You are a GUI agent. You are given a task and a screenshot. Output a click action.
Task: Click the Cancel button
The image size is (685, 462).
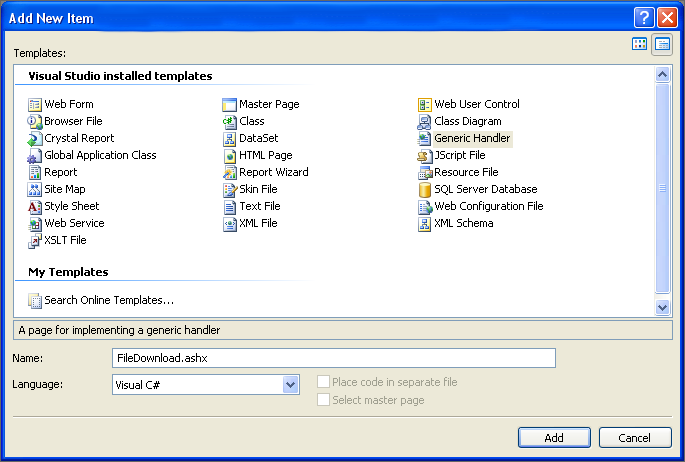click(635, 438)
